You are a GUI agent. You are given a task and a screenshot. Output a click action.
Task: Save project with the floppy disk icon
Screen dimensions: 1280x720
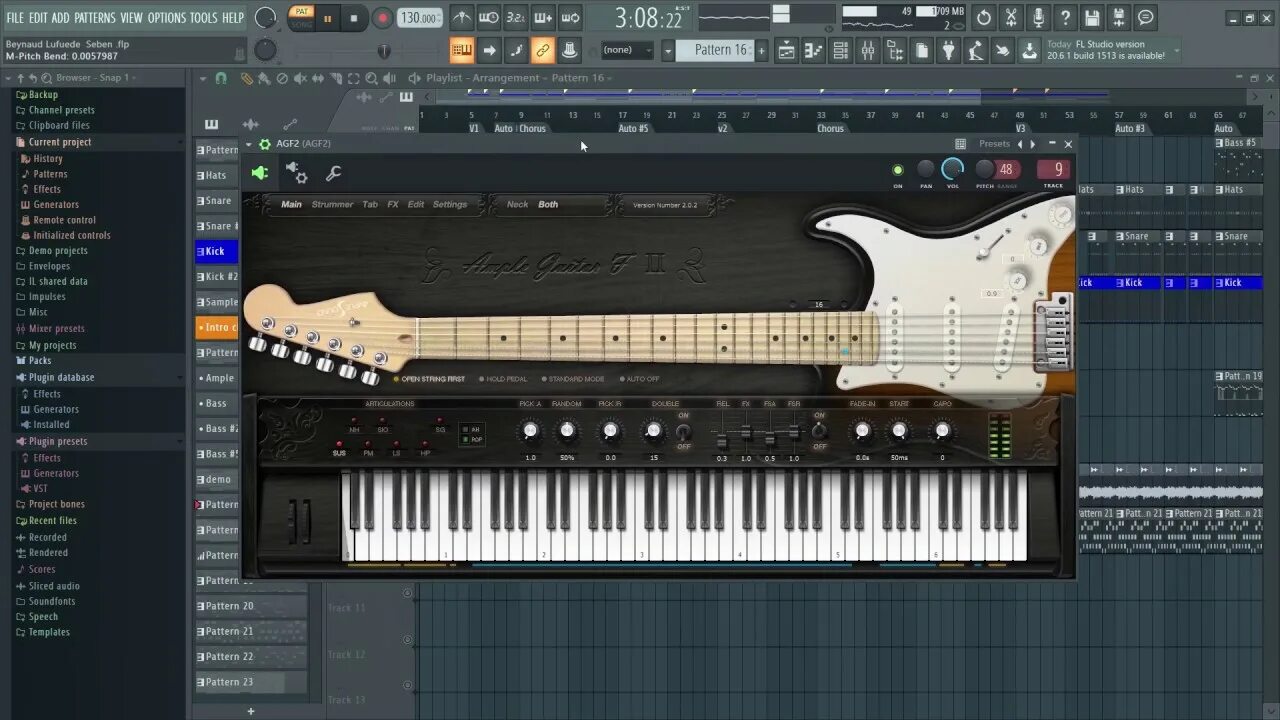1092,18
